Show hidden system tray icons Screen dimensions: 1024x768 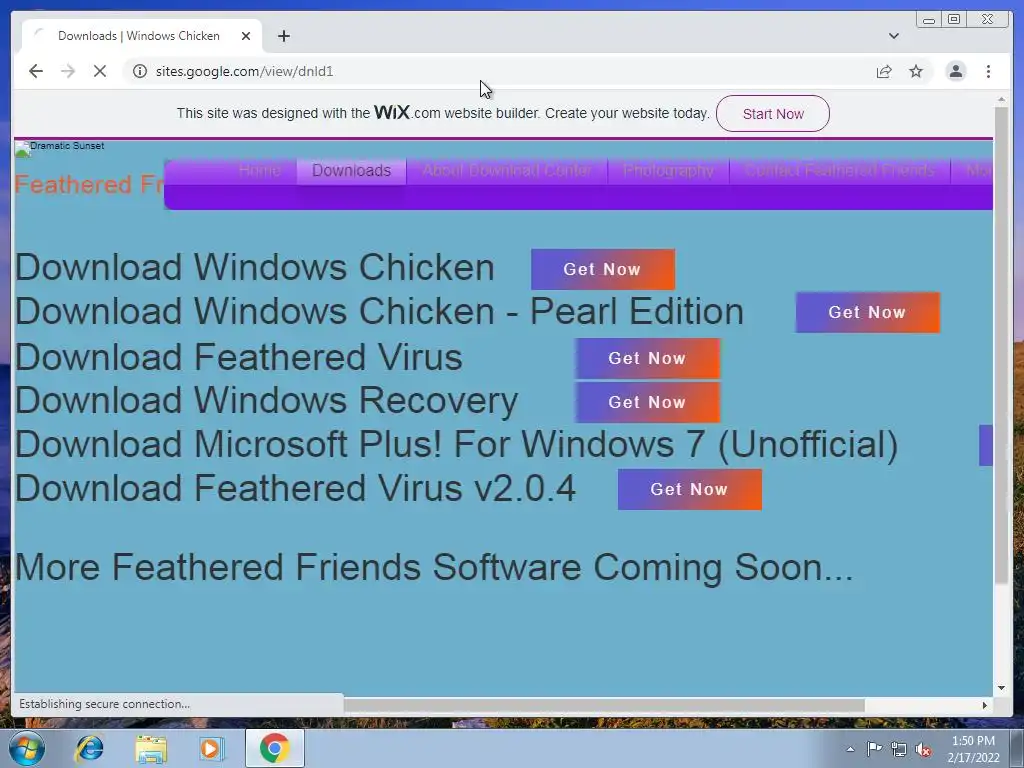pyautogui.click(x=850, y=749)
